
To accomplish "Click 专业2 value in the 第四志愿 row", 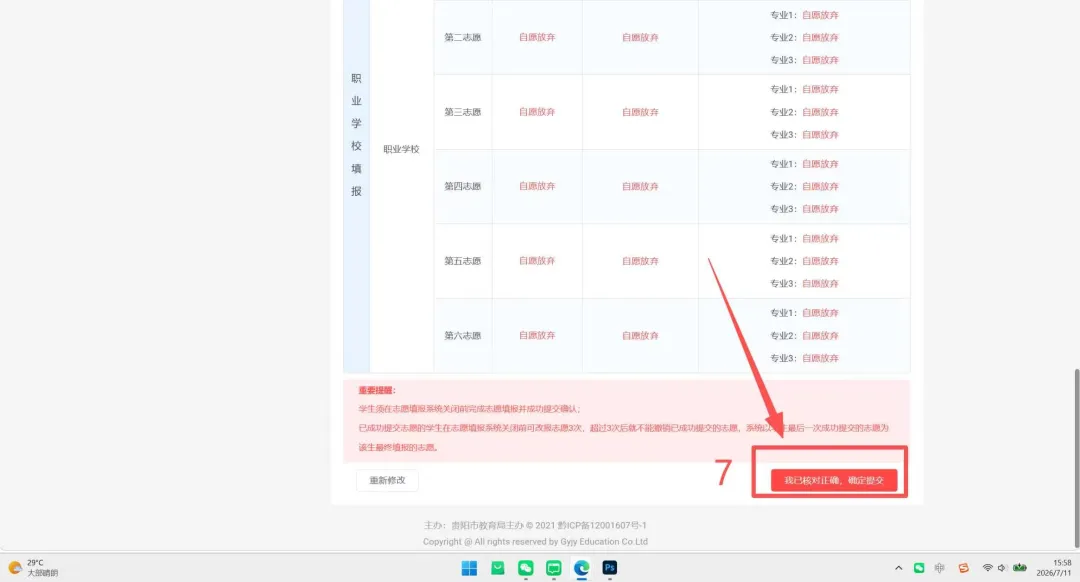I will 820,186.
